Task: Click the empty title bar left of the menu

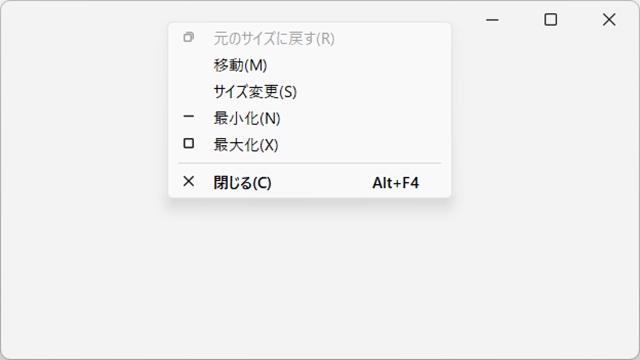Action: tap(84, 20)
